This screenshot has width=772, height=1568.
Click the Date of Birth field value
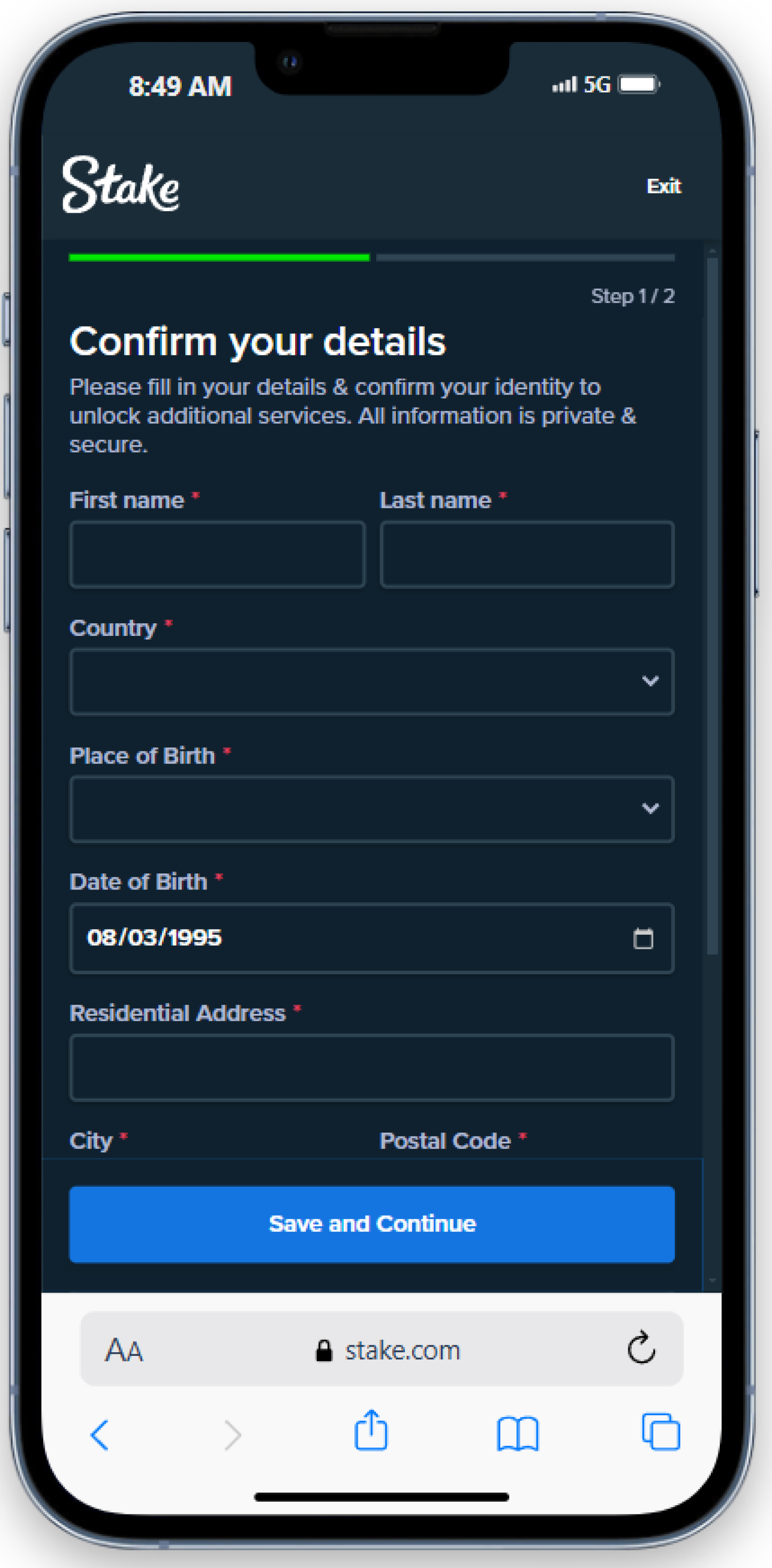154,938
